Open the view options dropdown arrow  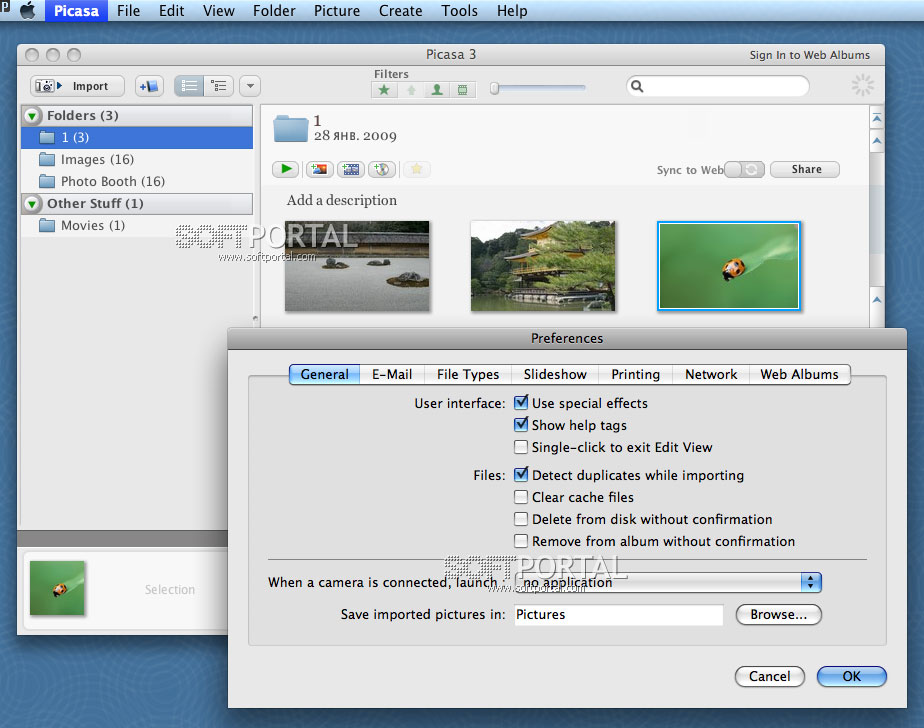250,86
